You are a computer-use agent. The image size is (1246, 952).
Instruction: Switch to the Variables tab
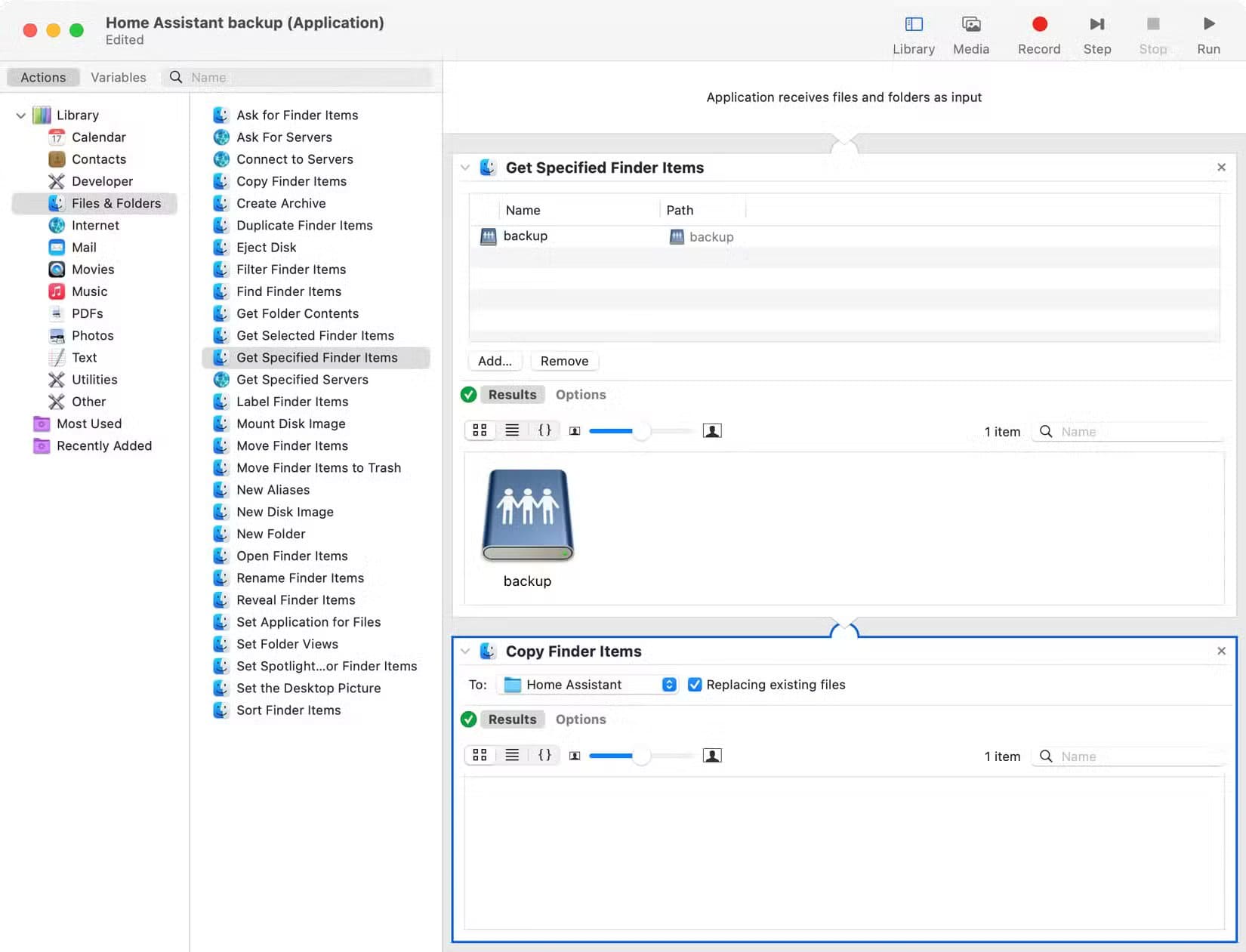[119, 77]
